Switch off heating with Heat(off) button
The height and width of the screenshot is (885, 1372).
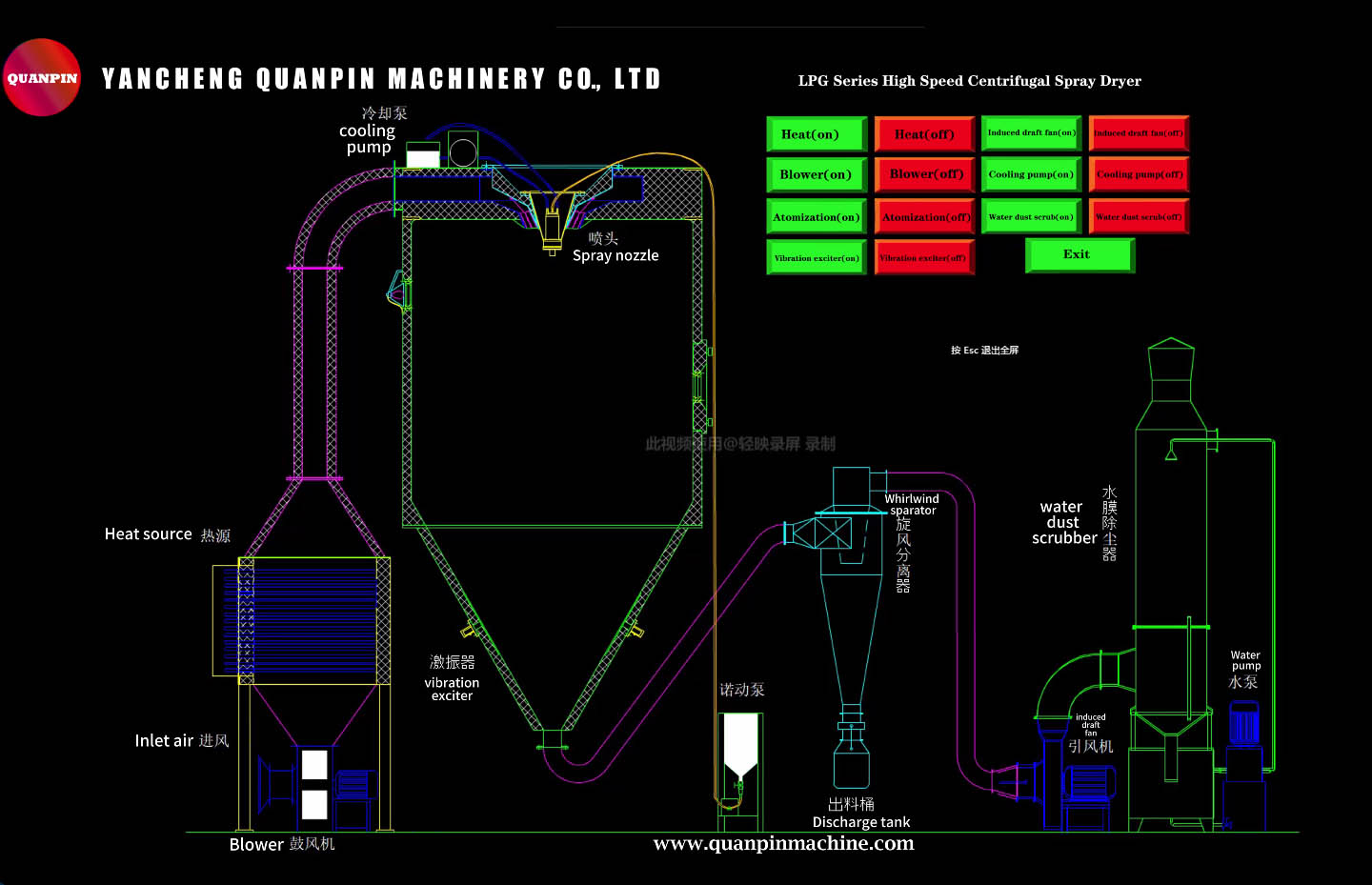924,134
